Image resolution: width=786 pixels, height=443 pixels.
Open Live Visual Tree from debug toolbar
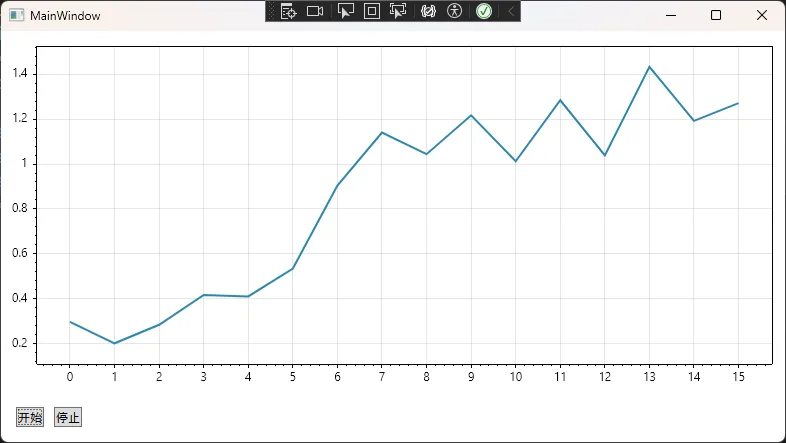point(289,11)
